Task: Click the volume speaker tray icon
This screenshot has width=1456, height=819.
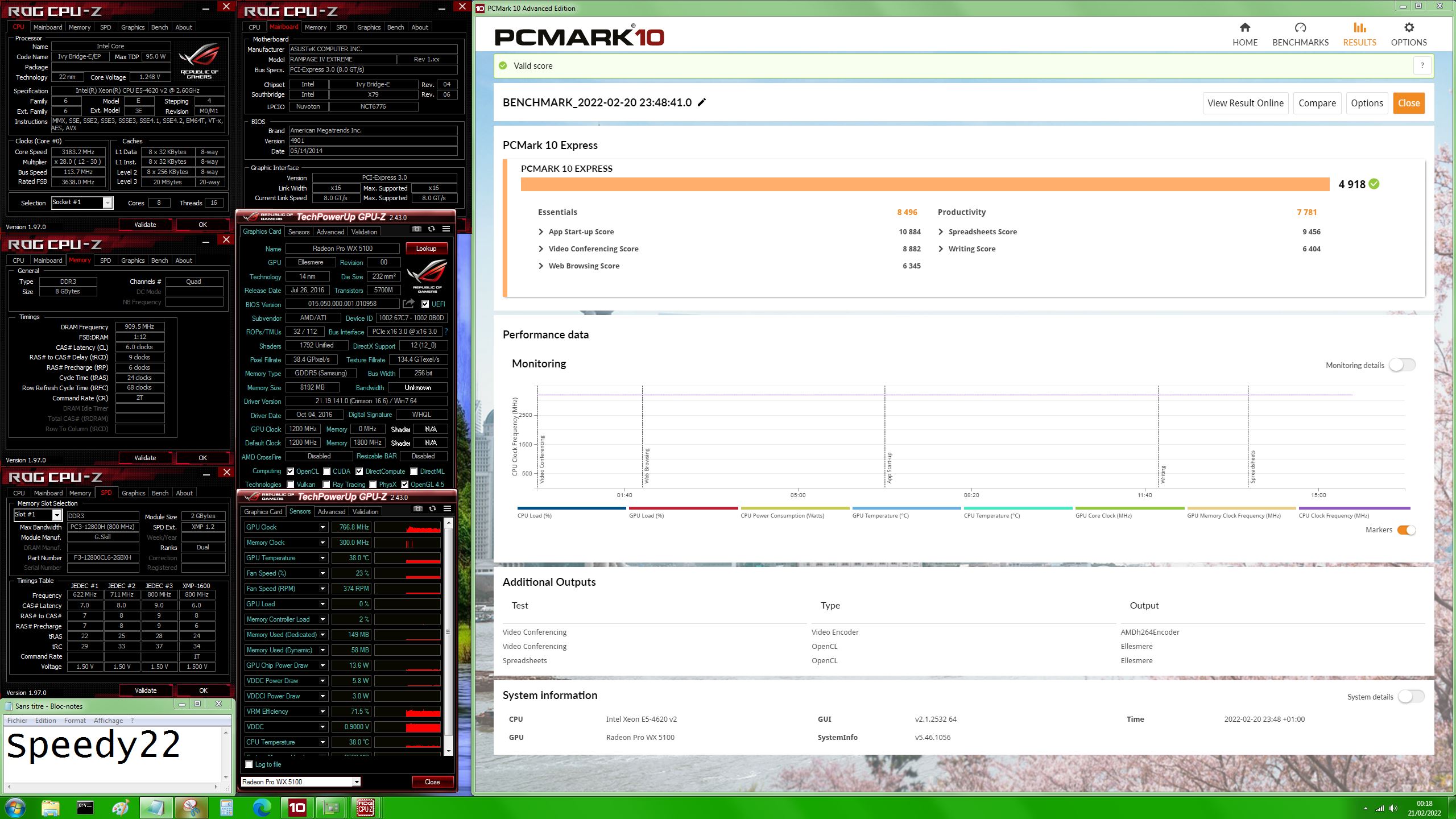Action: [x=1393, y=808]
